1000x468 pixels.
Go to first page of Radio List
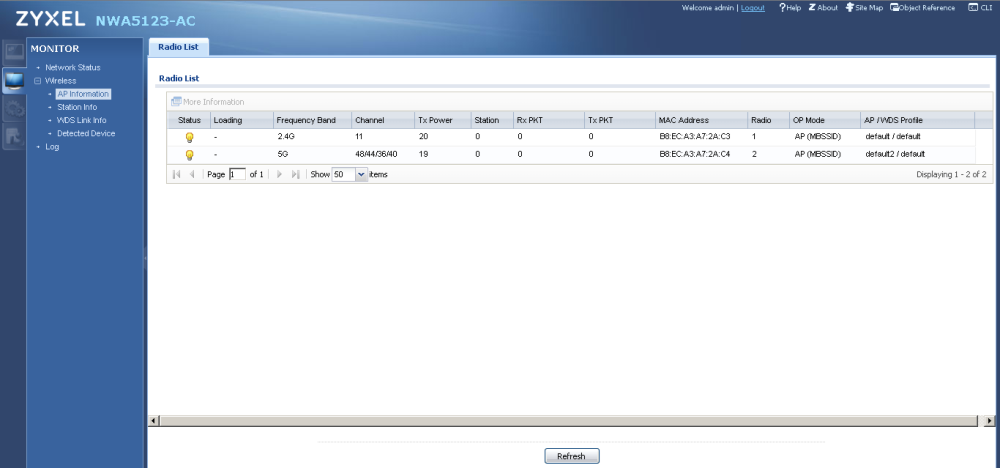(177, 174)
